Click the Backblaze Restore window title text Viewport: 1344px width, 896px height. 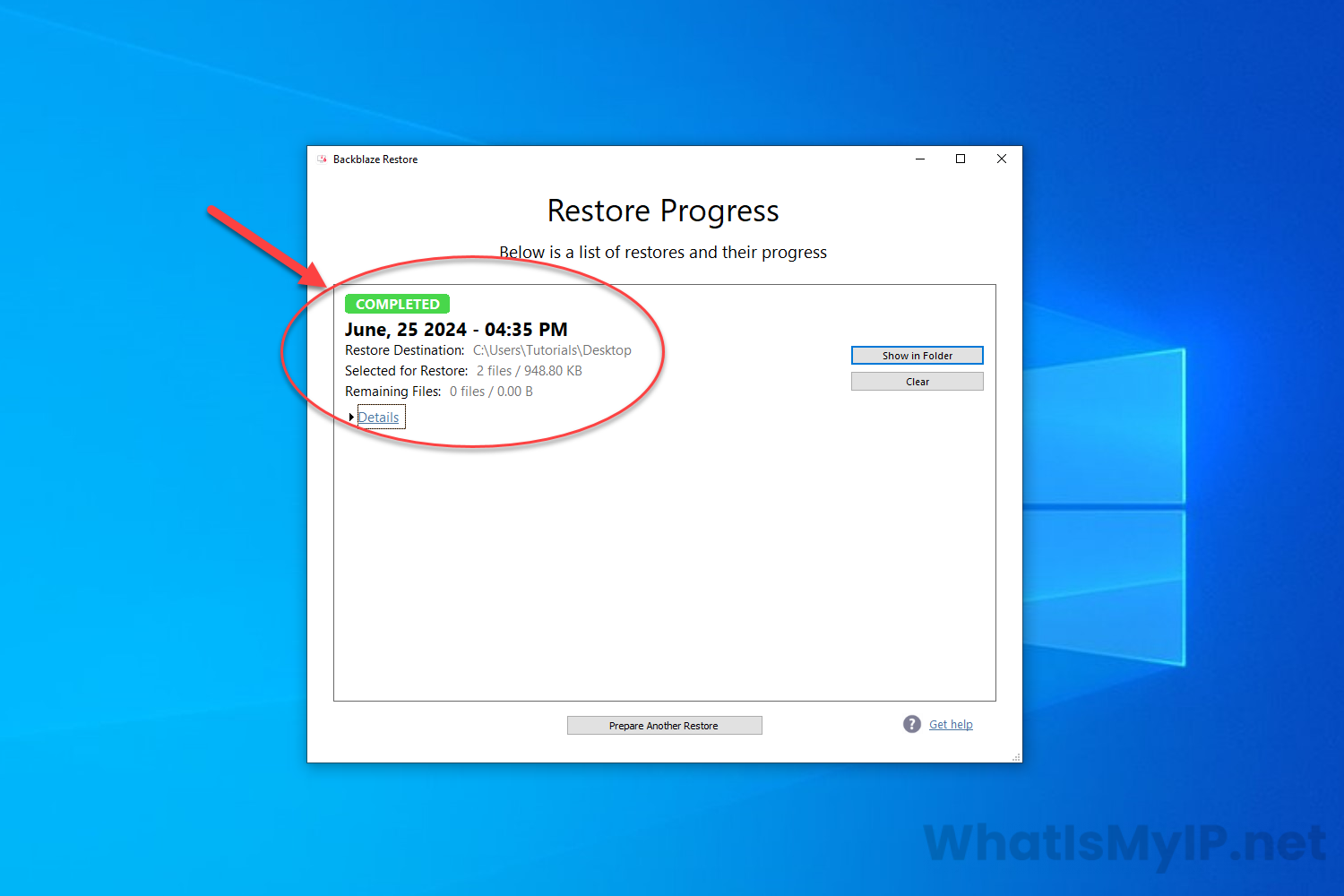(375, 159)
